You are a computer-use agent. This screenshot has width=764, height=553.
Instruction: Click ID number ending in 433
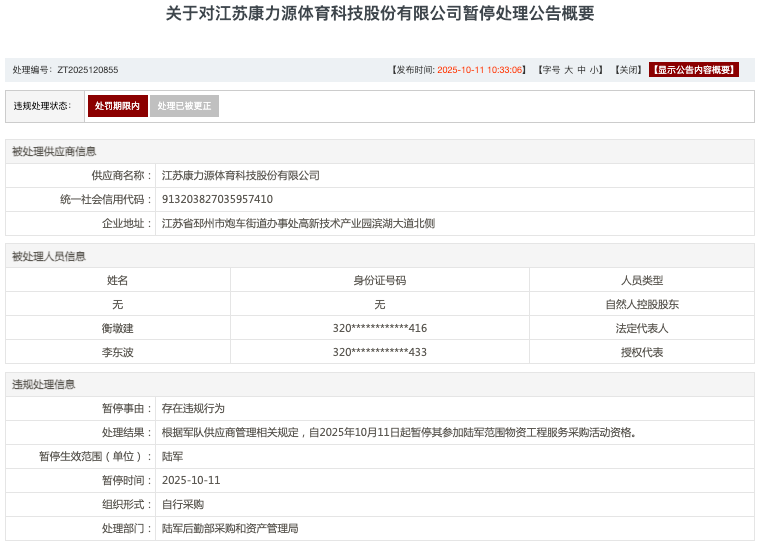[x=380, y=352]
